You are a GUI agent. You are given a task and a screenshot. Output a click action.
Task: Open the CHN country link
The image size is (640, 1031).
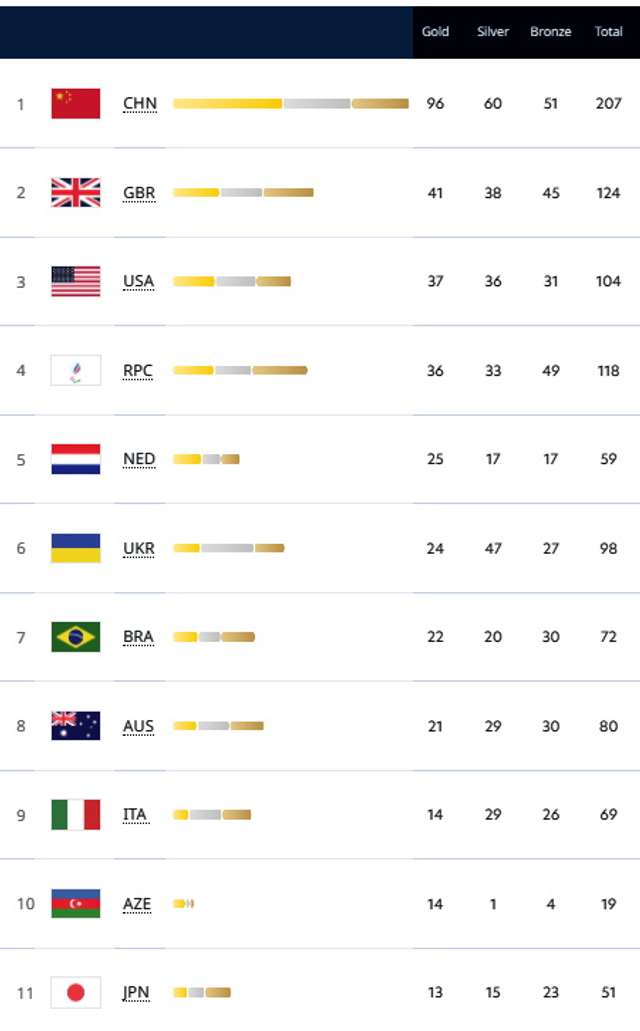point(139,104)
